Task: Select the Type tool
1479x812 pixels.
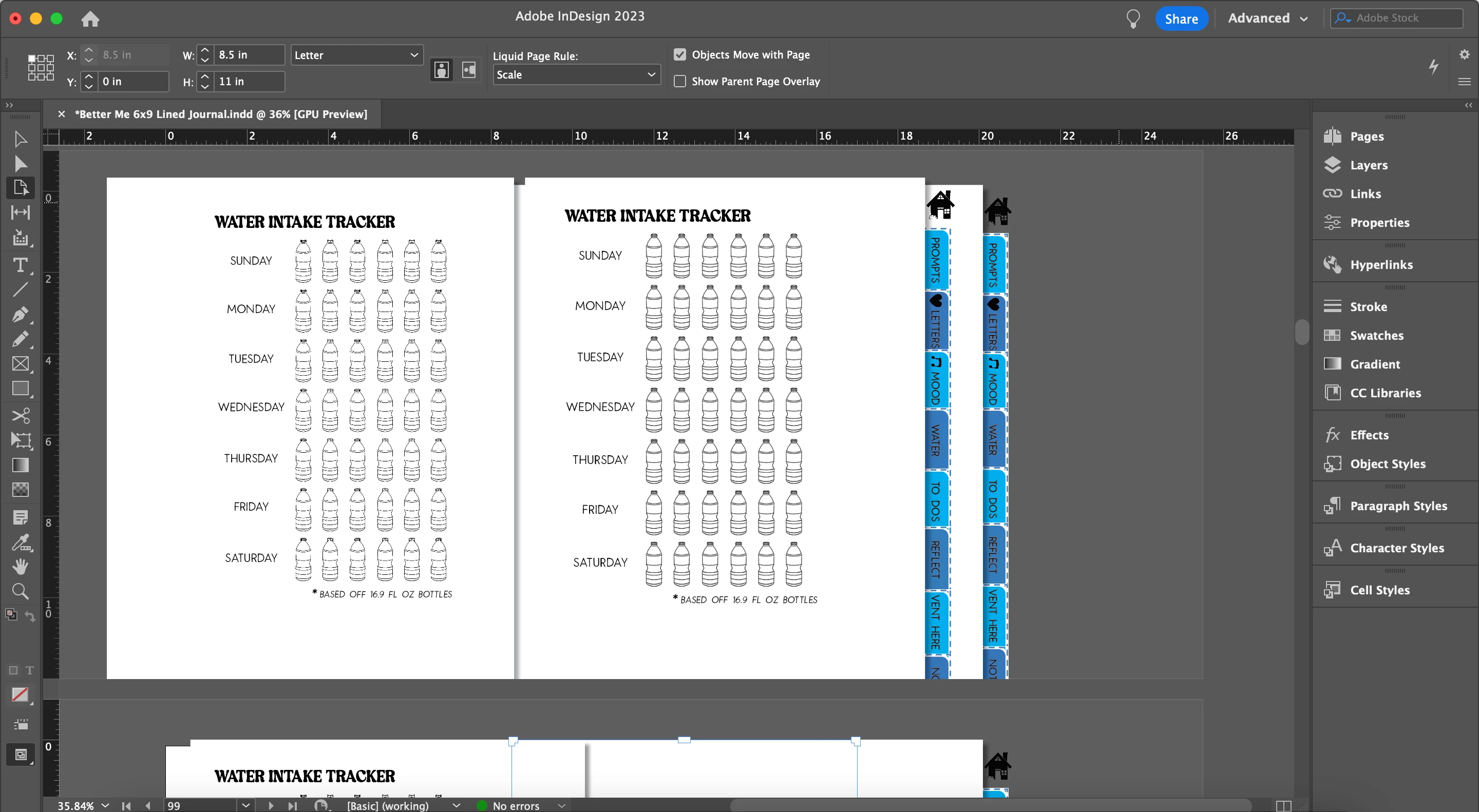Action: coord(20,265)
